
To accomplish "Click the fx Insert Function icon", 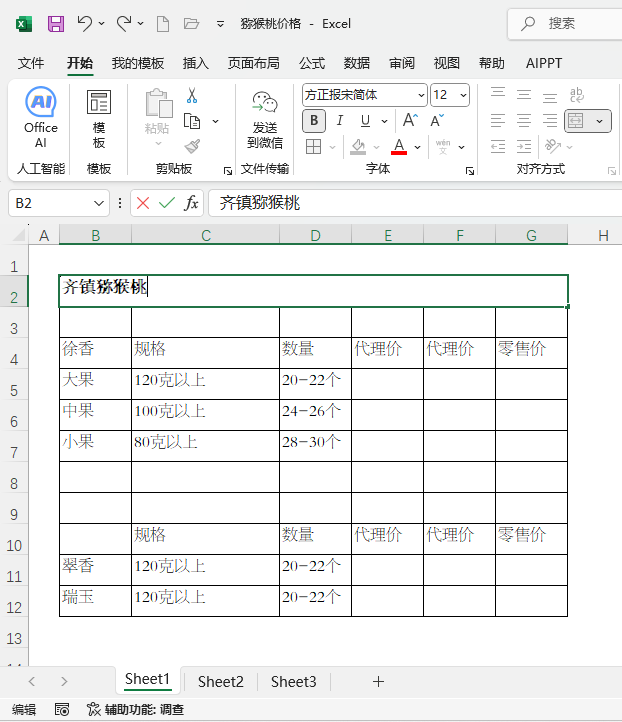I will pyautogui.click(x=192, y=203).
